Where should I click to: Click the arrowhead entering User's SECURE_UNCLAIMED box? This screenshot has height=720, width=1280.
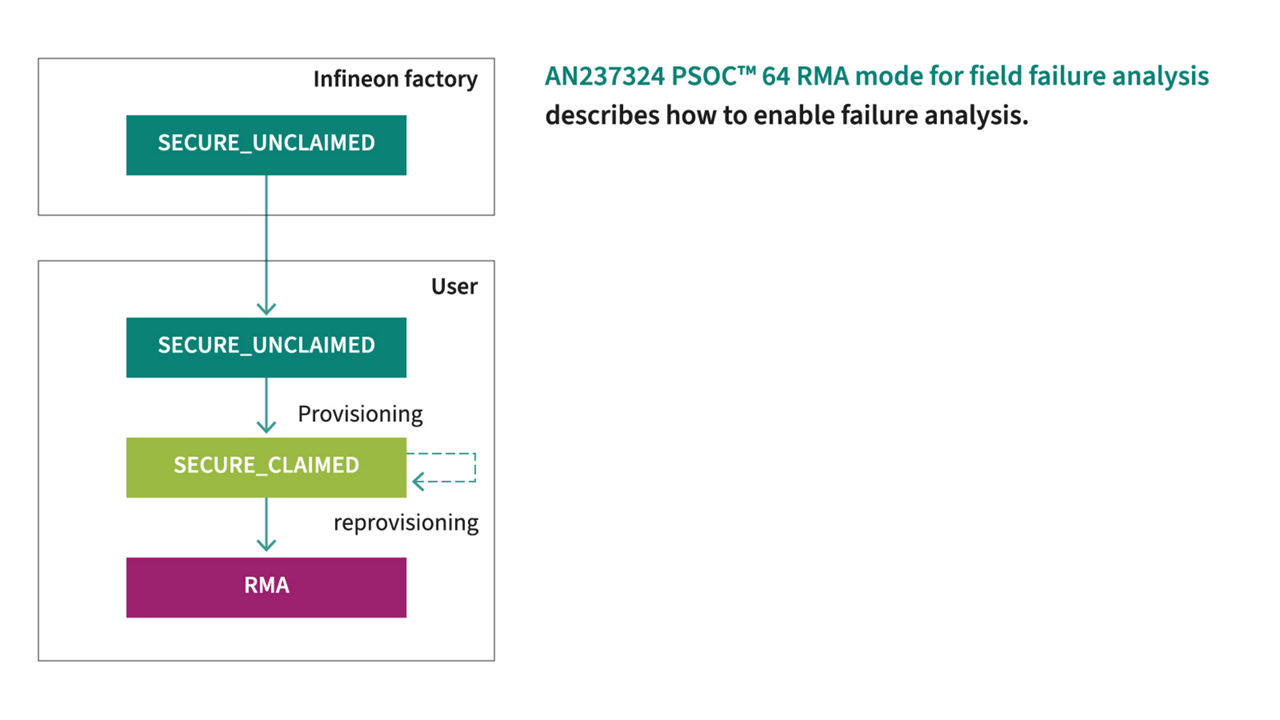click(266, 308)
